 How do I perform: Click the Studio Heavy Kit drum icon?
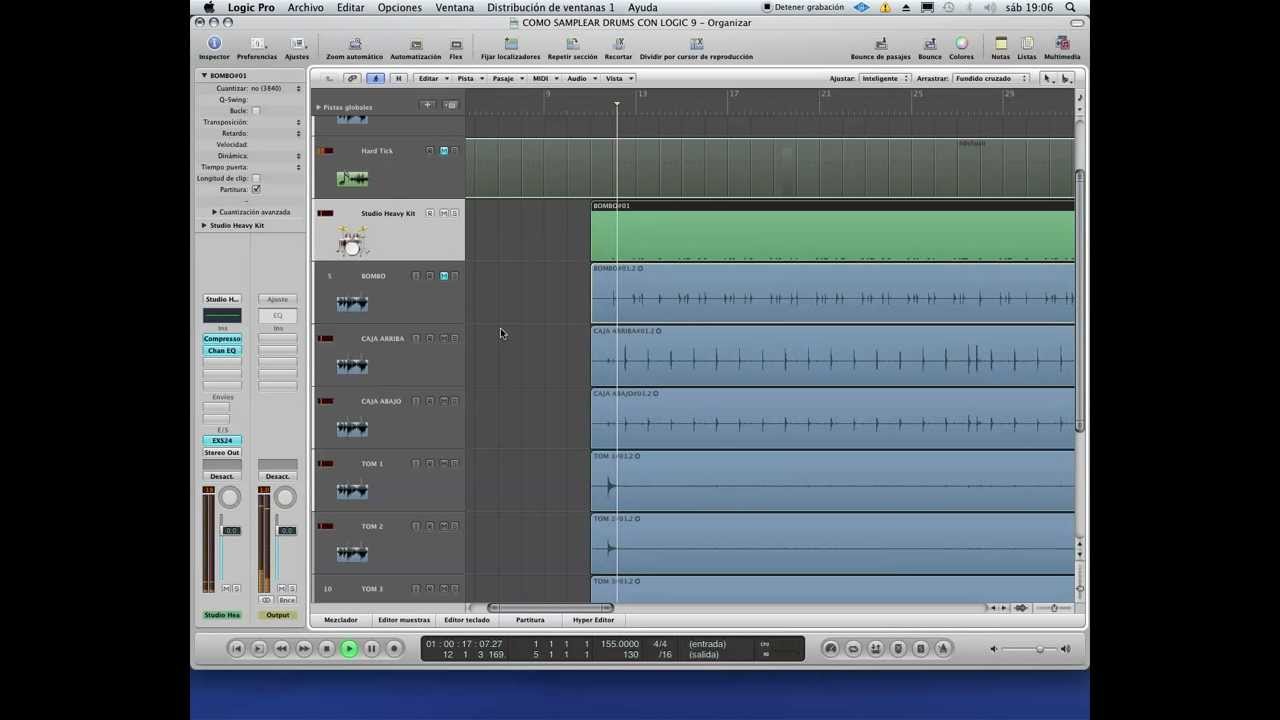352,241
